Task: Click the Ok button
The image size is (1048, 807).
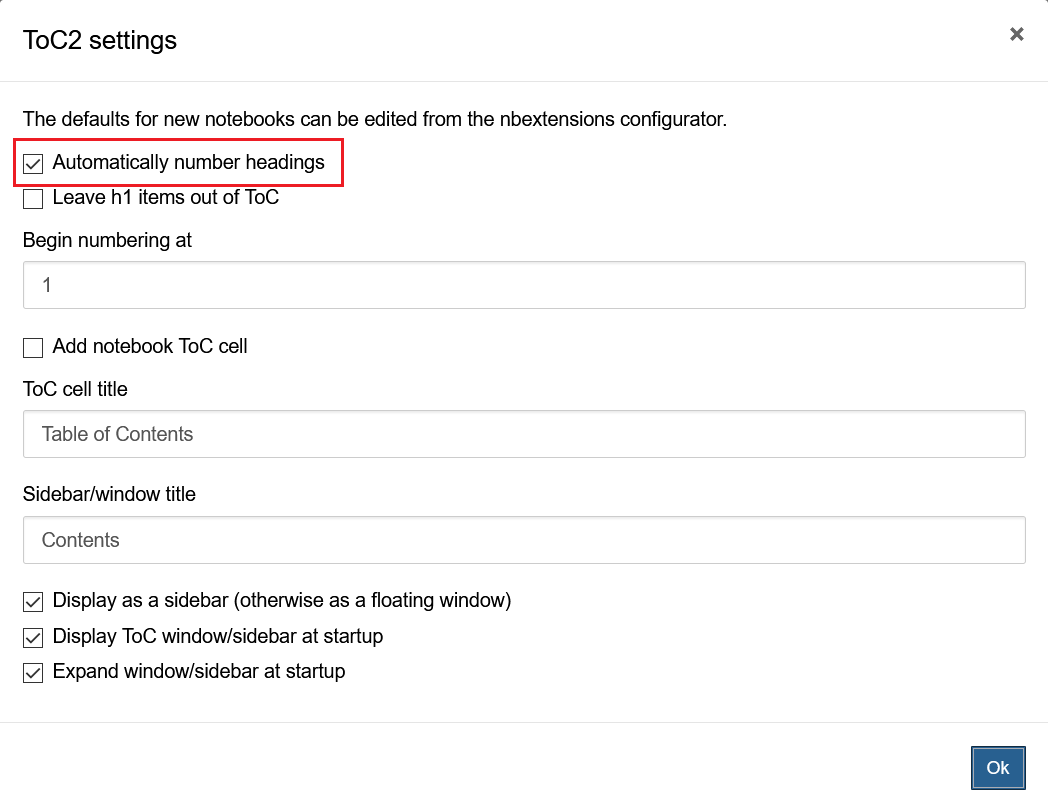Action: click(997, 768)
